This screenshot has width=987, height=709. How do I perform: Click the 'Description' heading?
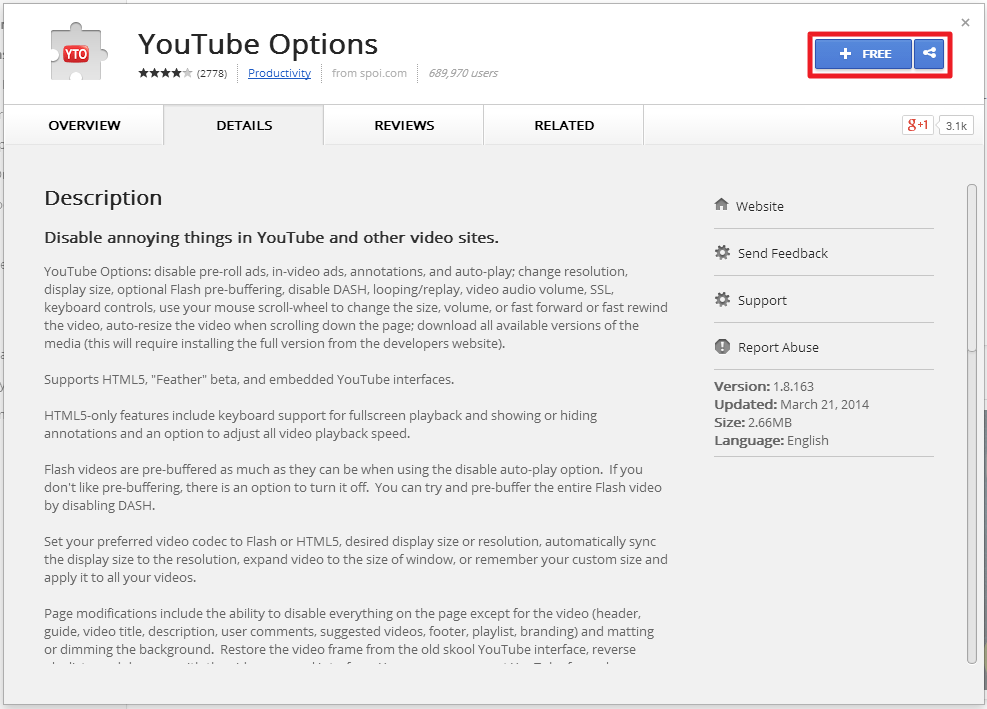click(103, 198)
